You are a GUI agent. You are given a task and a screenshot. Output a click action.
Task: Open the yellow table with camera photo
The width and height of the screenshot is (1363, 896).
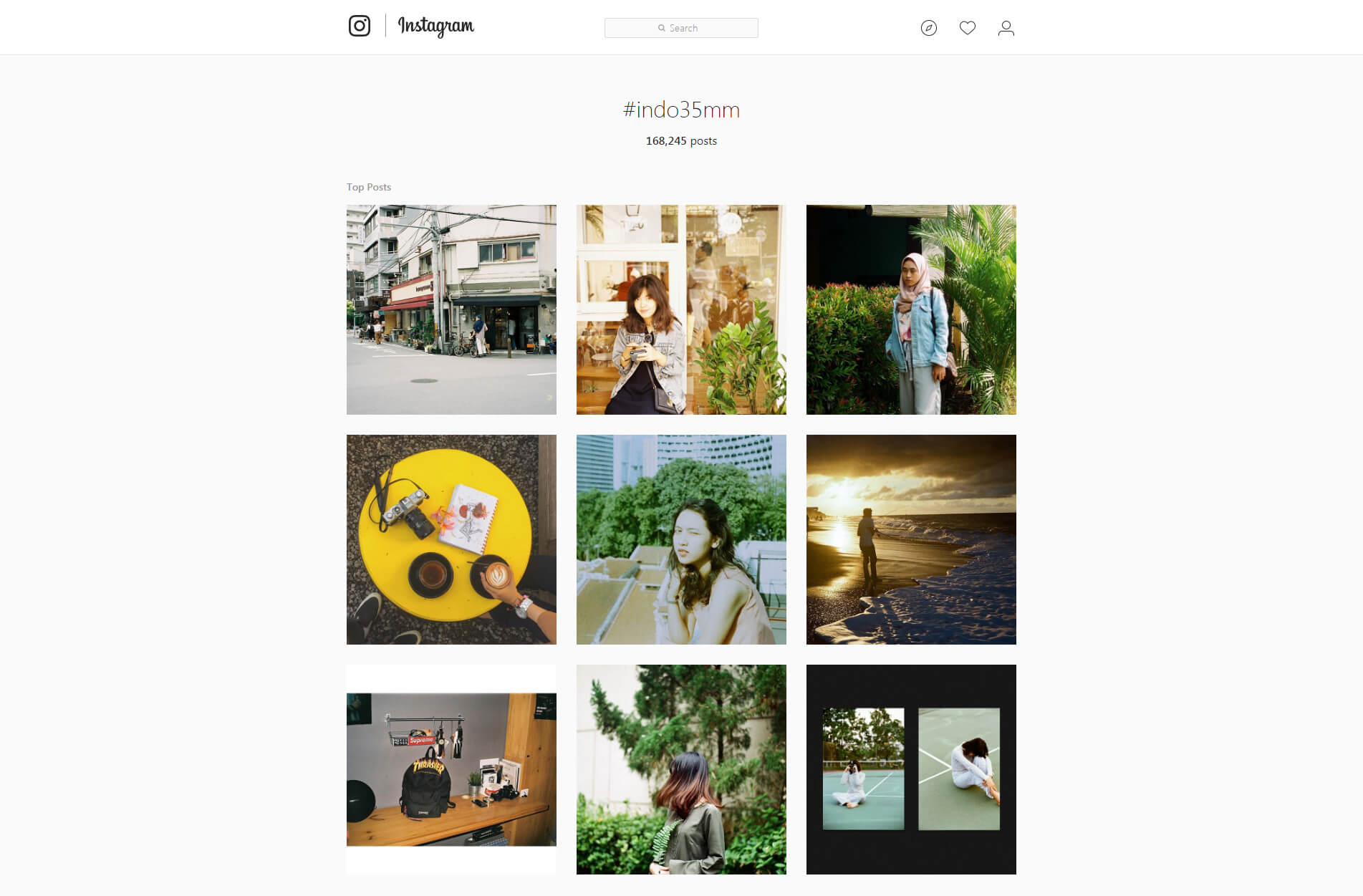pos(451,539)
